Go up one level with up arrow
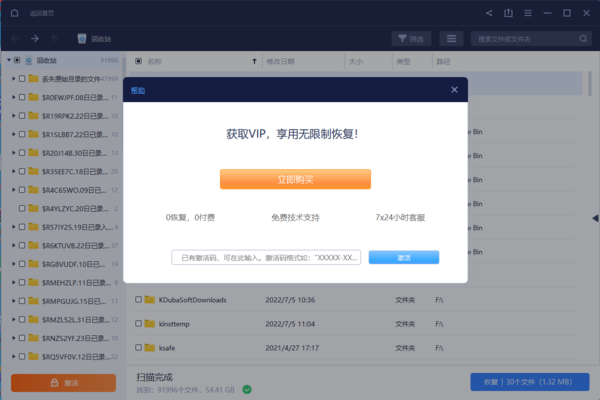 point(54,39)
